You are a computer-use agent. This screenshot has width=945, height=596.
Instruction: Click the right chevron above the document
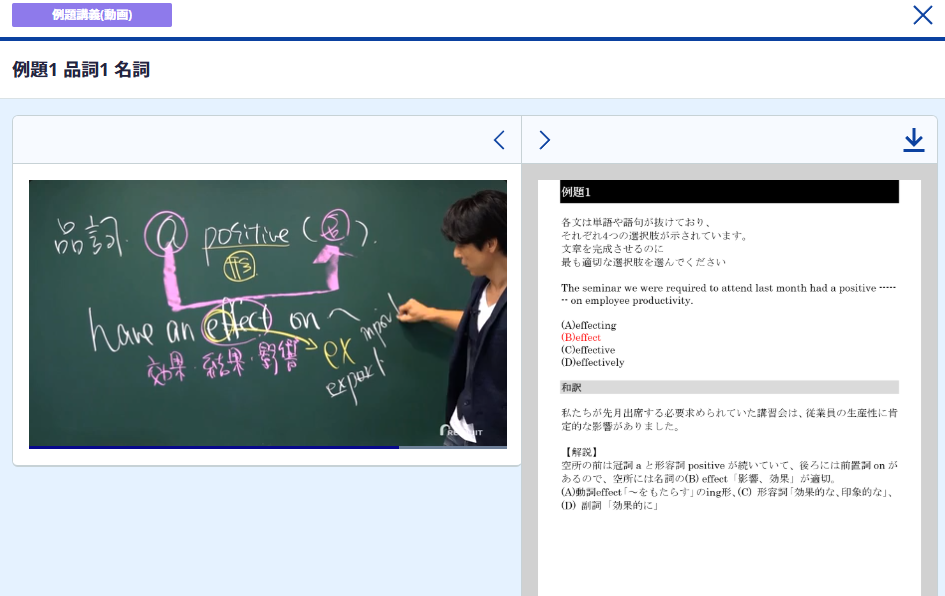(544, 140)
